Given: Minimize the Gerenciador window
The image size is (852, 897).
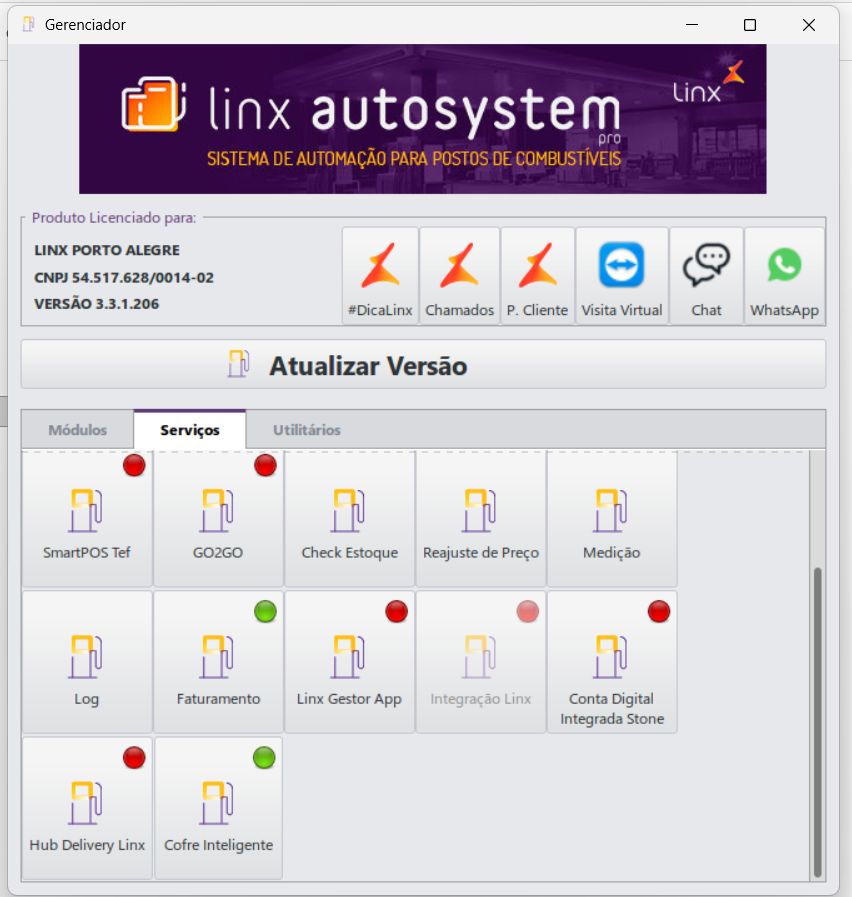Looking at the screenshot, I should 692,25.
